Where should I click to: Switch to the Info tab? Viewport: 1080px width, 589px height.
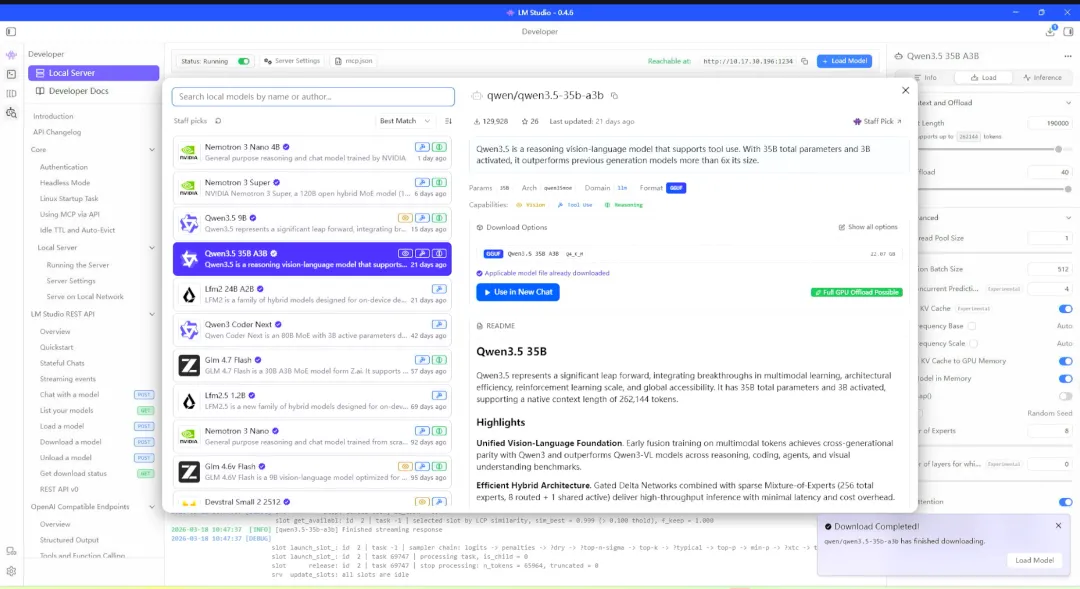[x=926, y=78]
